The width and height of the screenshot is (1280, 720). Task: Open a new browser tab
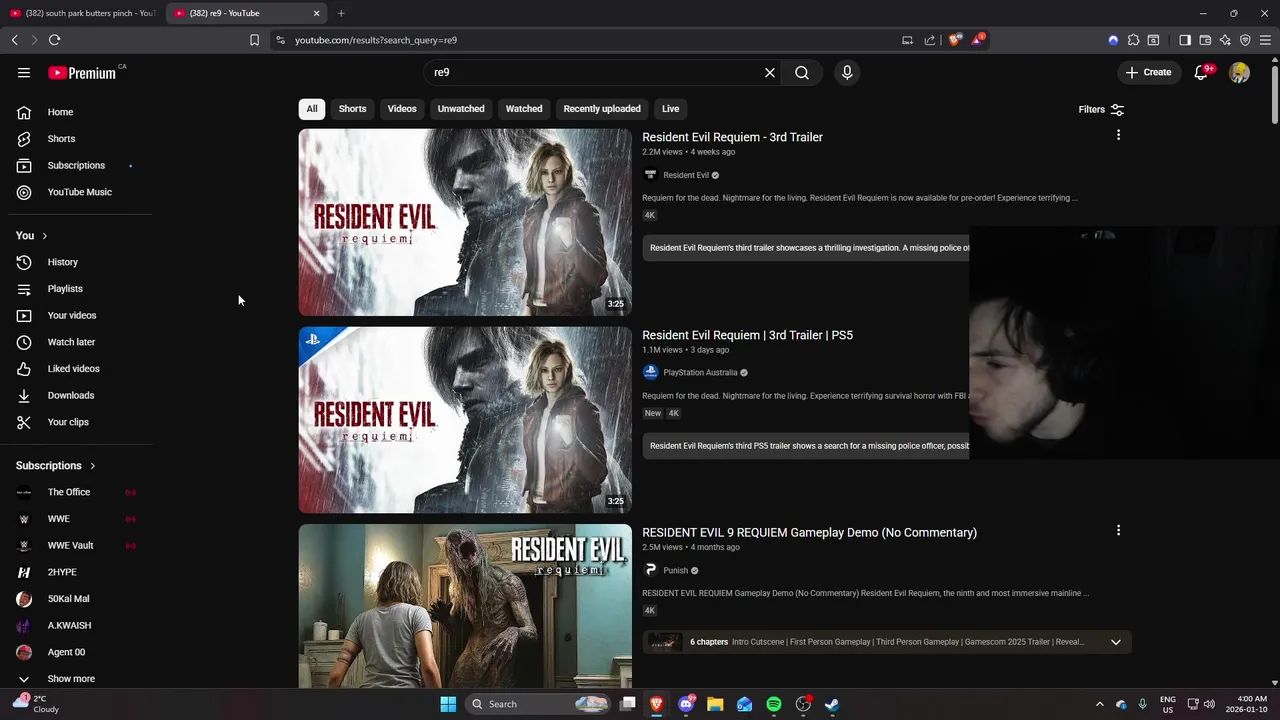(x=341, y=13)
